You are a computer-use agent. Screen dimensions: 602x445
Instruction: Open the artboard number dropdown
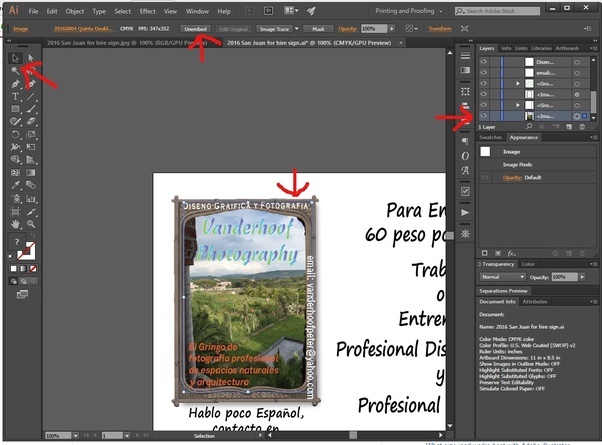127,436
